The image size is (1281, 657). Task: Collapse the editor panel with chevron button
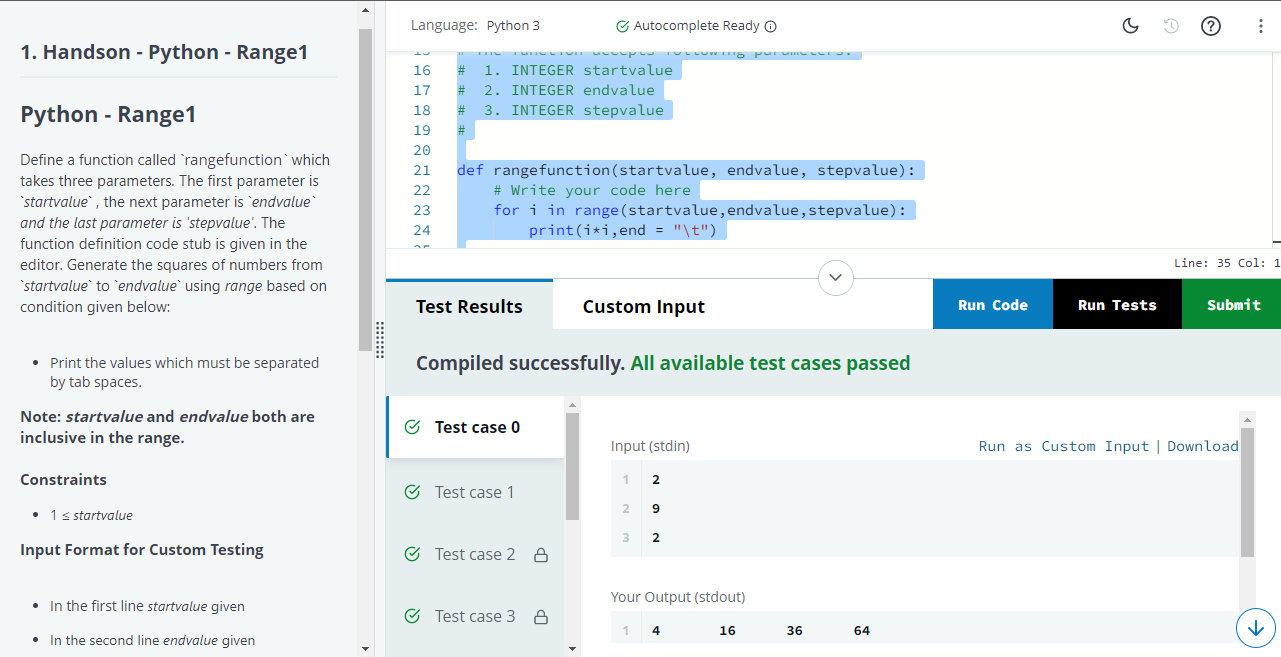coord(837,275)
